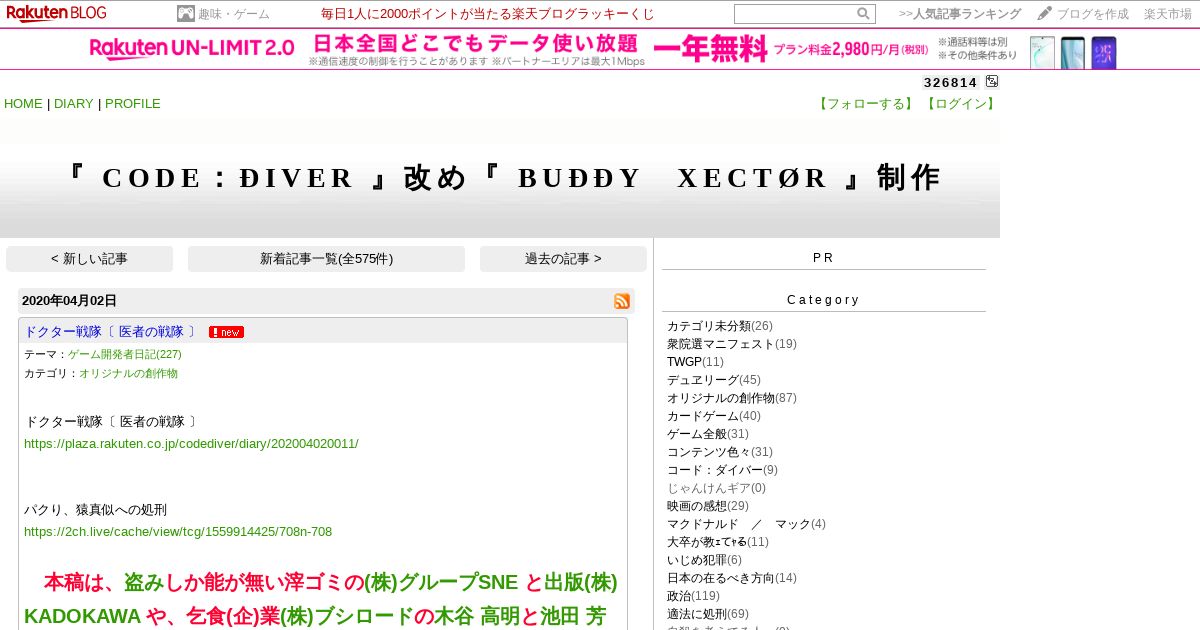1200x630 pixels.
Task: Open sidebar category カテゴリ未分類(26)
Action: point(720,326)
